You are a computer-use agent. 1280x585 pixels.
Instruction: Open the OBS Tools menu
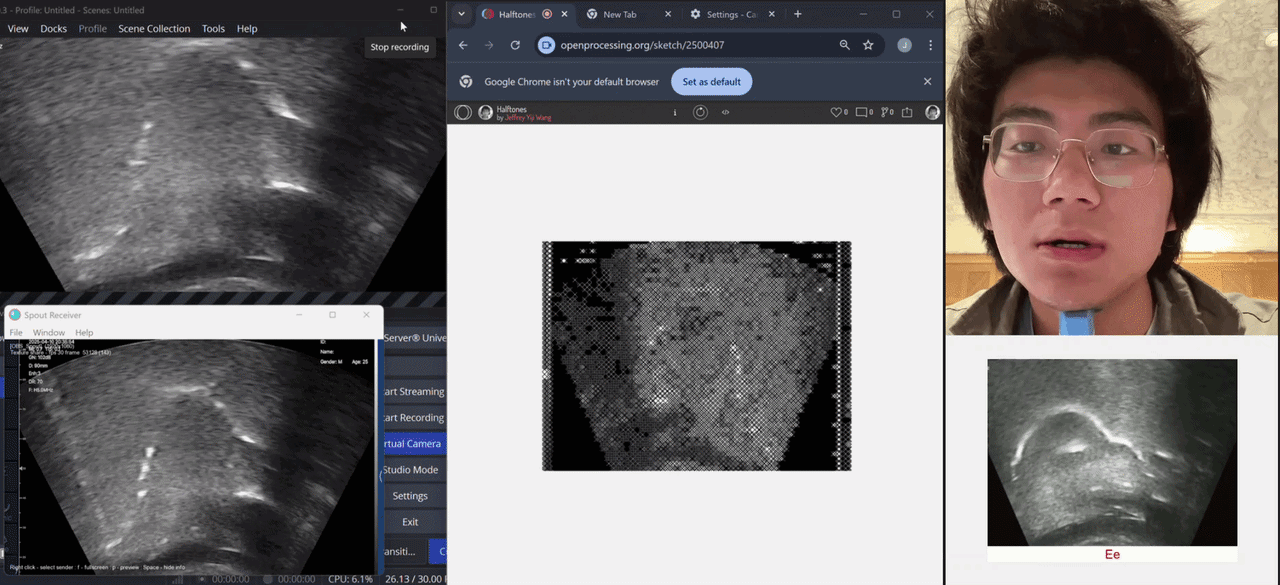[213, 28]
